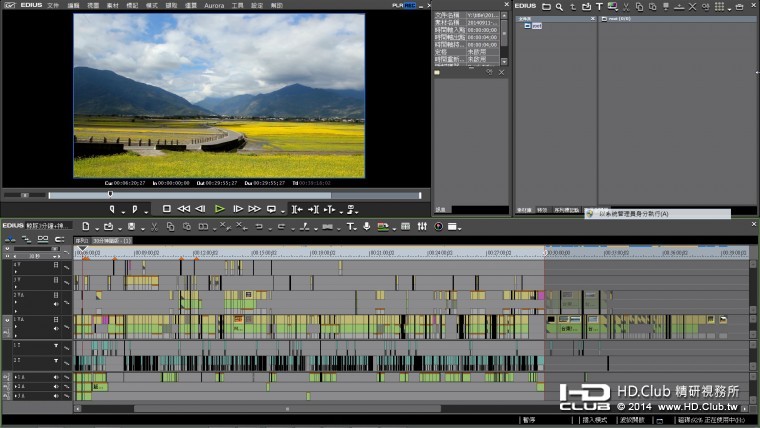
Task: Click the Fast Forward button in the player
Action: pyautogui.click(x=254, y=209)
